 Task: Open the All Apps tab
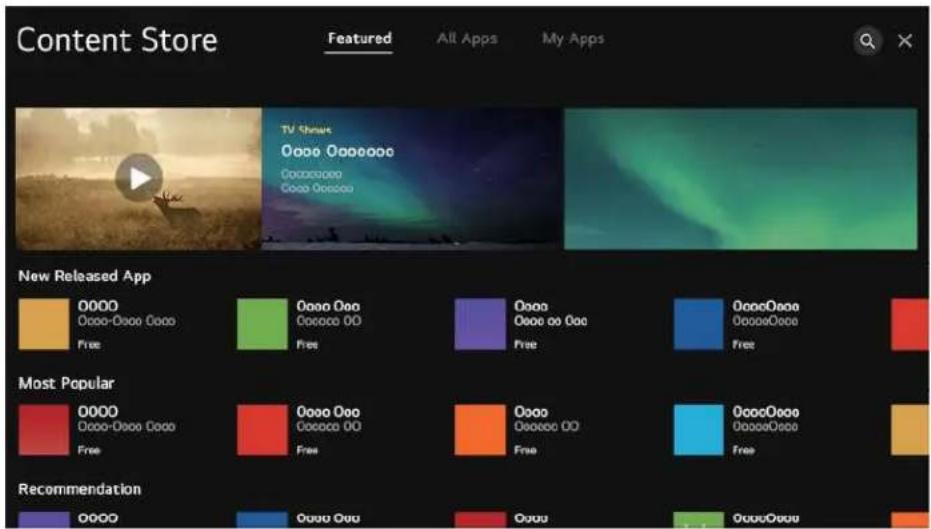click(467, 39)
